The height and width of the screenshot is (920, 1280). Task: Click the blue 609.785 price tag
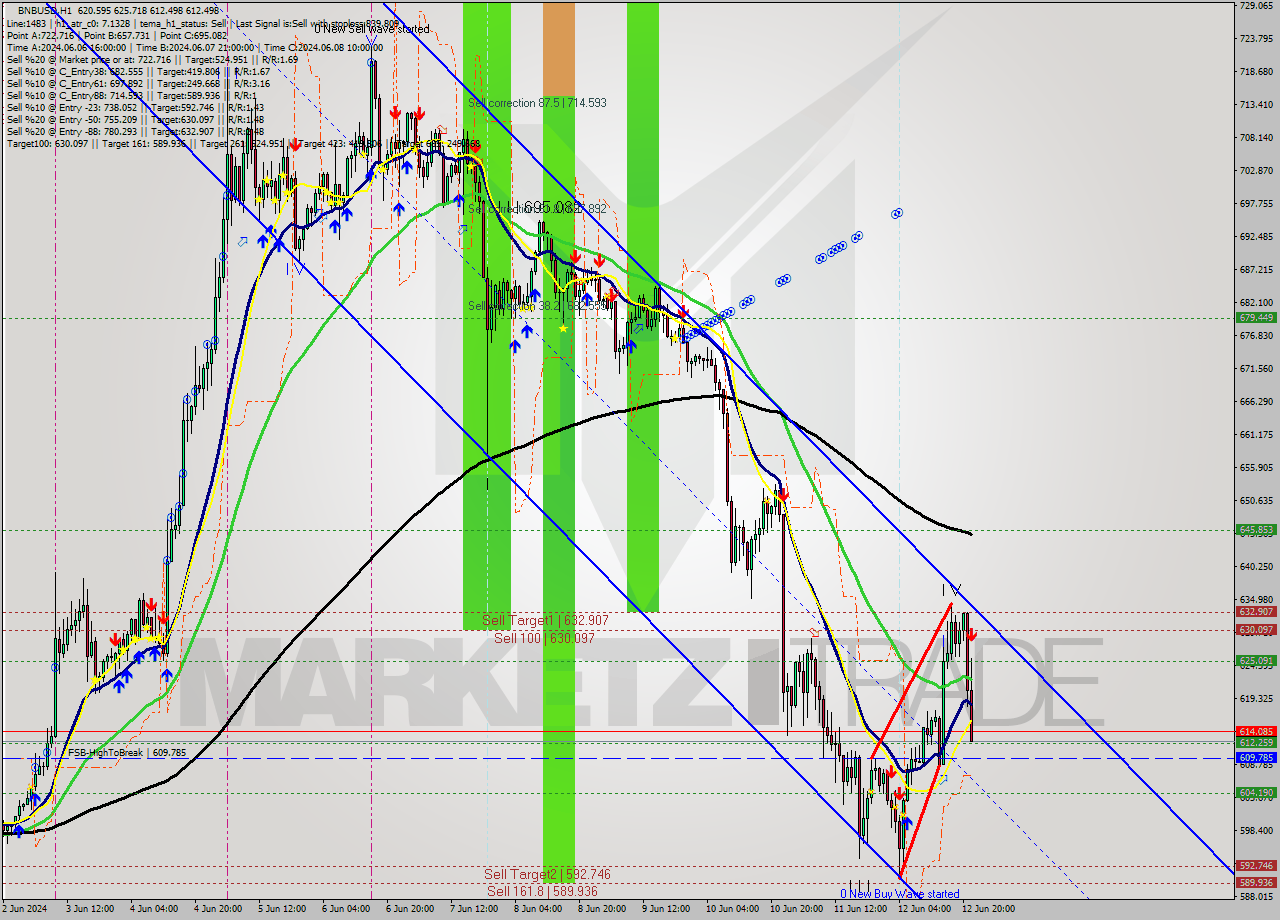pyautogui.click(x=1256, y=758)
